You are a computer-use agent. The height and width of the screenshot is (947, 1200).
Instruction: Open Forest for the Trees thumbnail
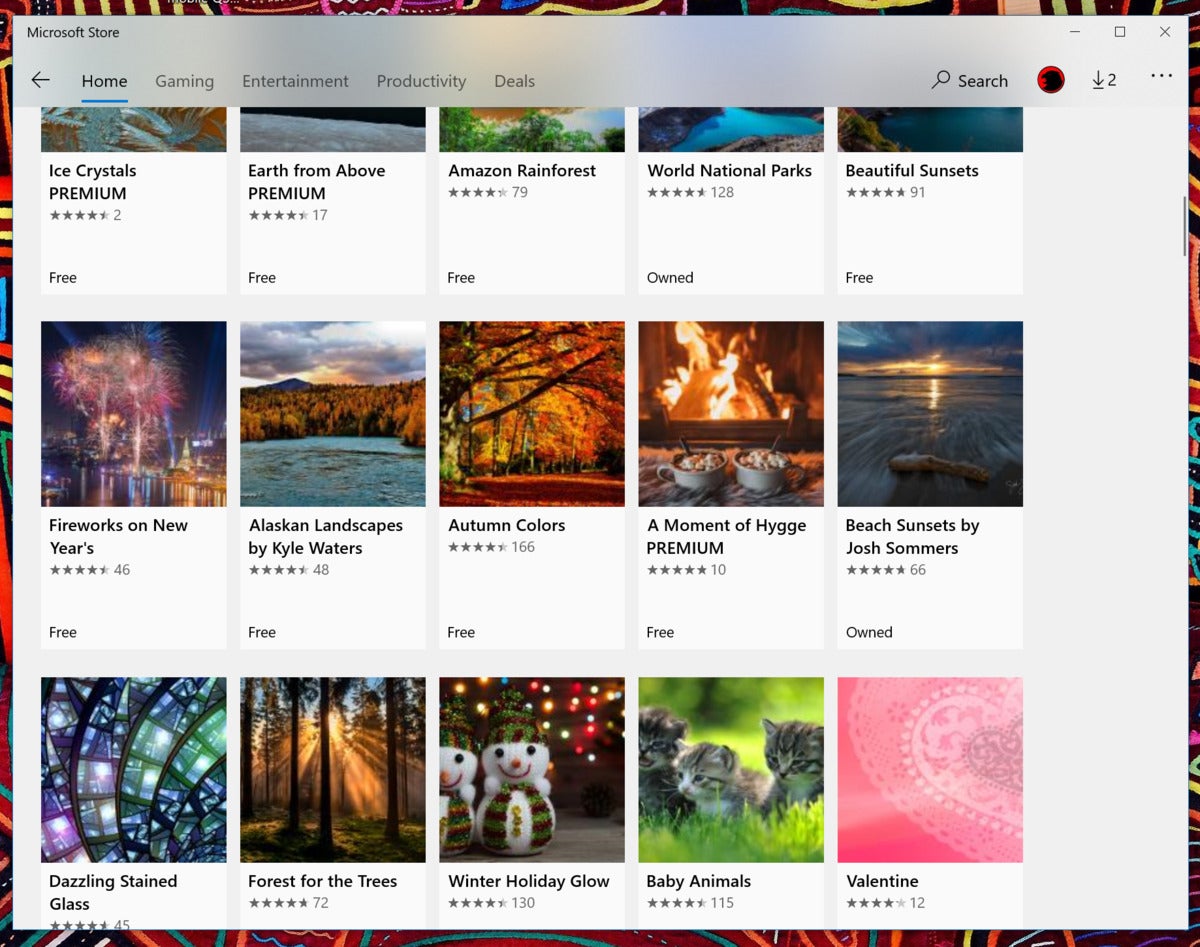tap(333, 770)
